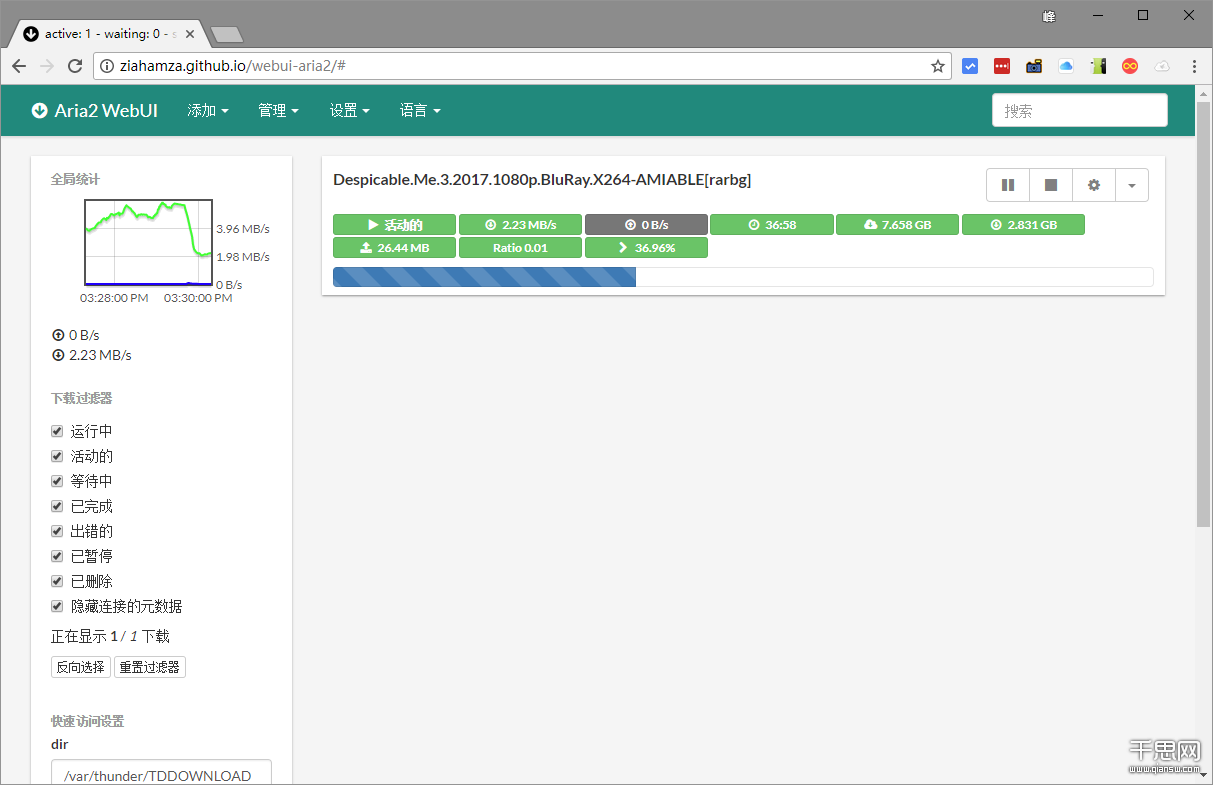This screenshot has height=785, width=1213.
Task: Click the 36.96% progress badge
Action: [x=646, y=247]
